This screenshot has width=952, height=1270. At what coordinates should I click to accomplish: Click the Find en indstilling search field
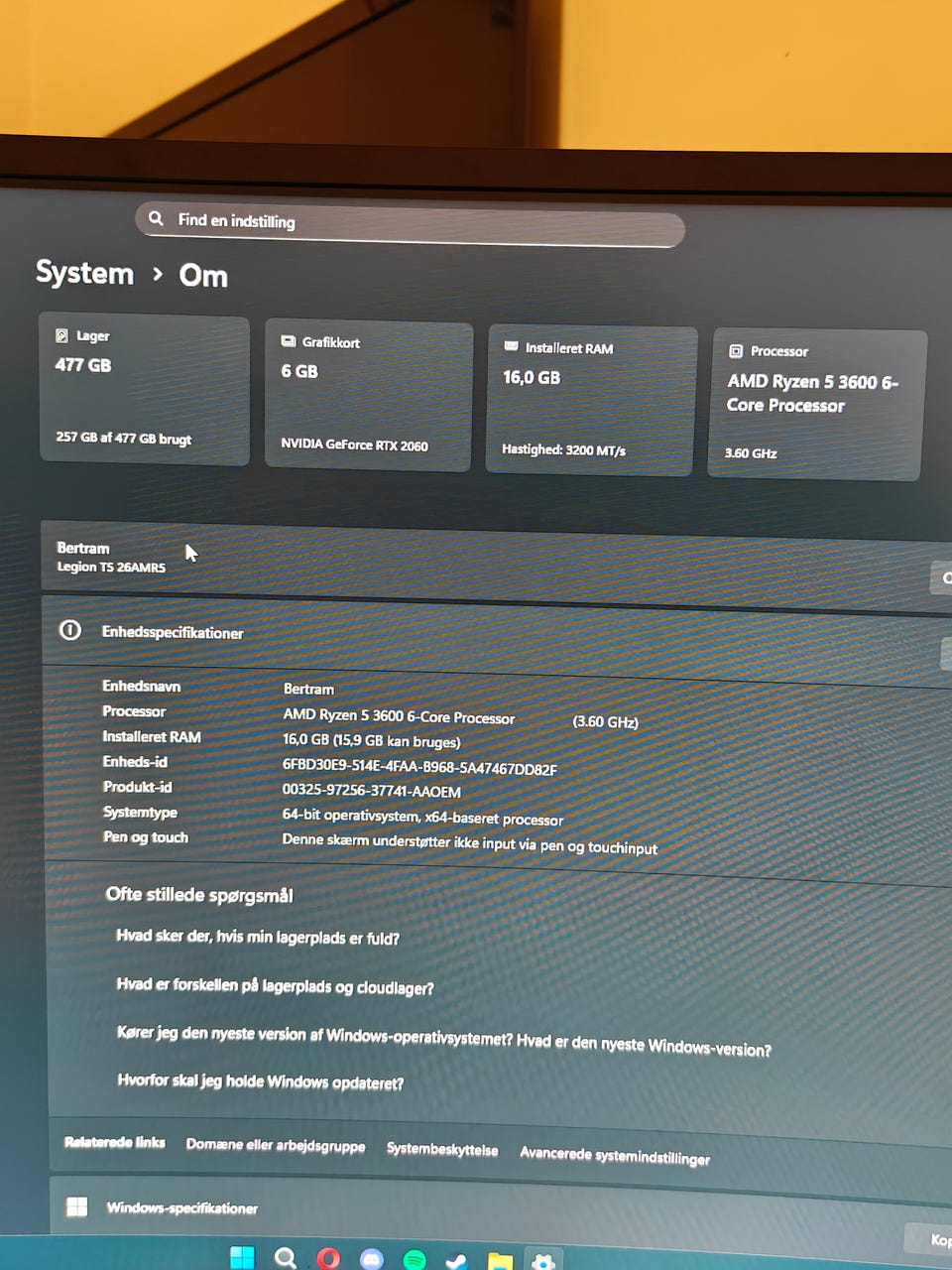coord(410,225)
